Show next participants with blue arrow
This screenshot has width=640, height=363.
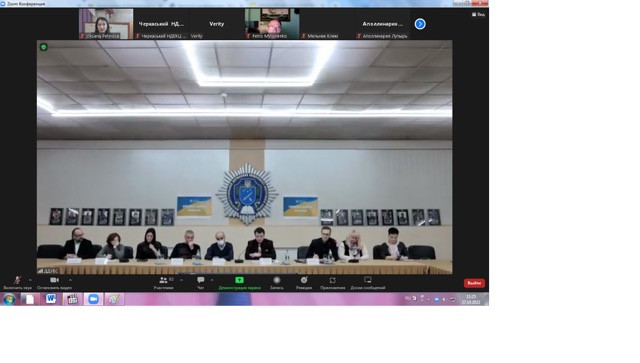pos(420,24)
